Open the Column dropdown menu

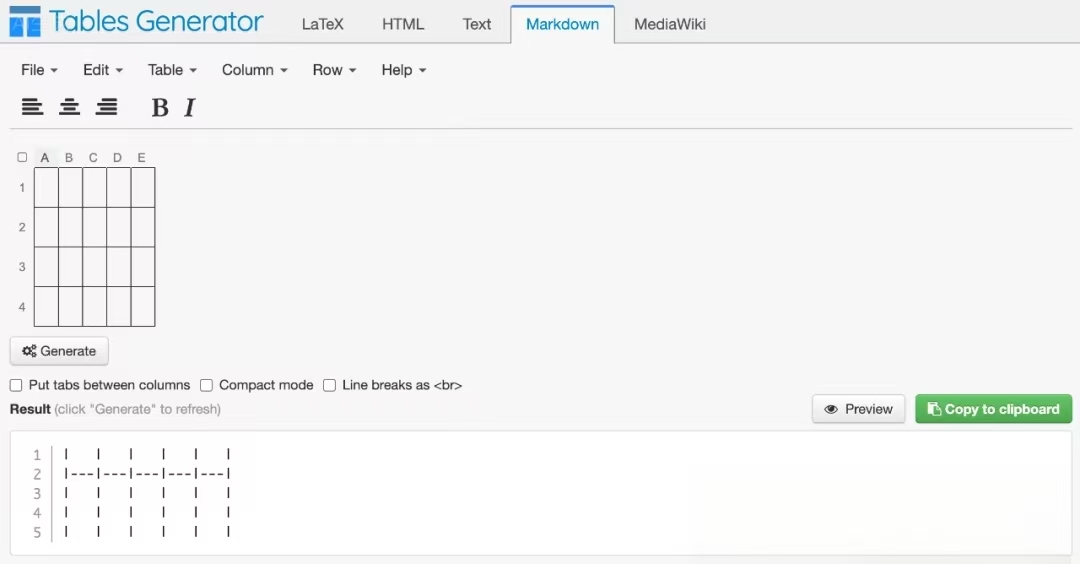254,70
